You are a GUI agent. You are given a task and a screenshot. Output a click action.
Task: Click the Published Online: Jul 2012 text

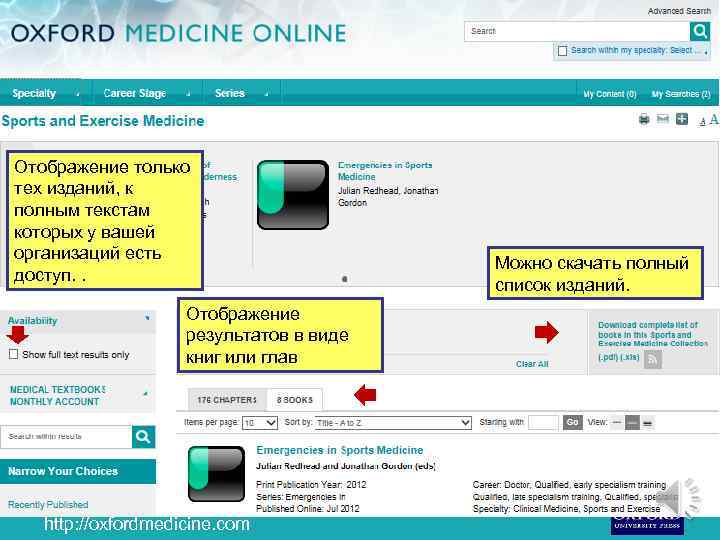tap(308, 509)
